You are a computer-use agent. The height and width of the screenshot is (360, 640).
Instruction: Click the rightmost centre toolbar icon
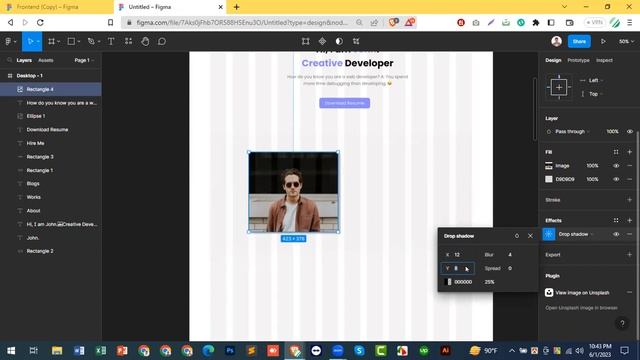(x=356, y=41)
